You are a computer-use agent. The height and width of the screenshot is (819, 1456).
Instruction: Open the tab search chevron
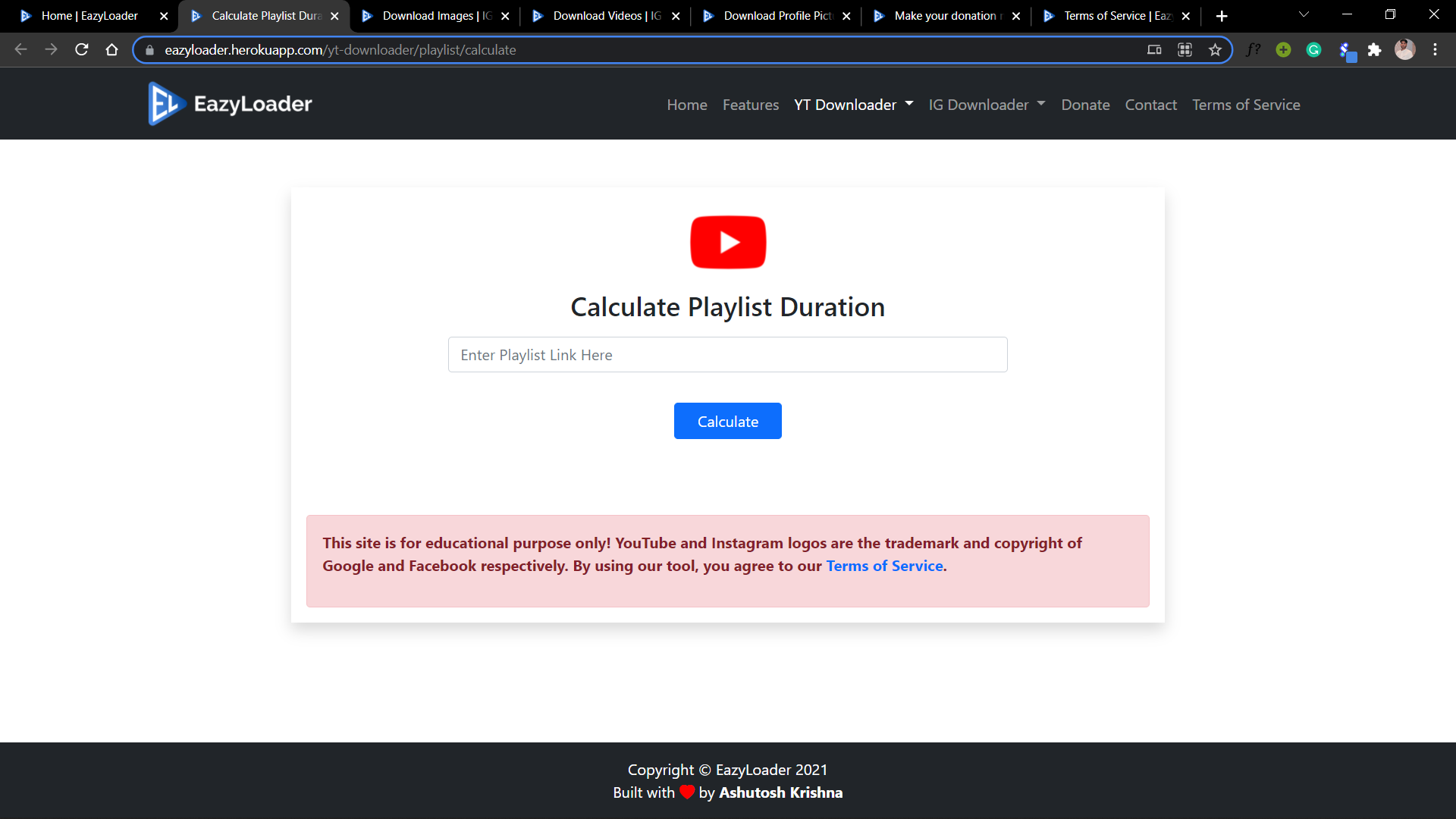(1304, 14)
